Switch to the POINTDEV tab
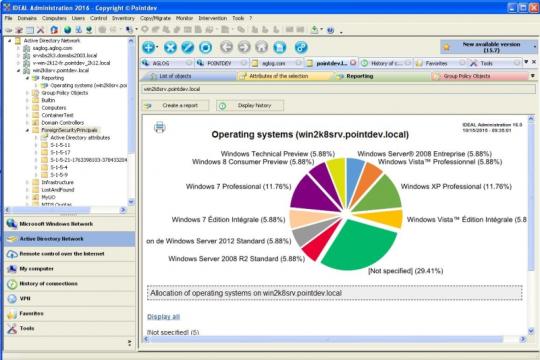The width and height of the screenshot is (540, 360). (x=221, y=63)
